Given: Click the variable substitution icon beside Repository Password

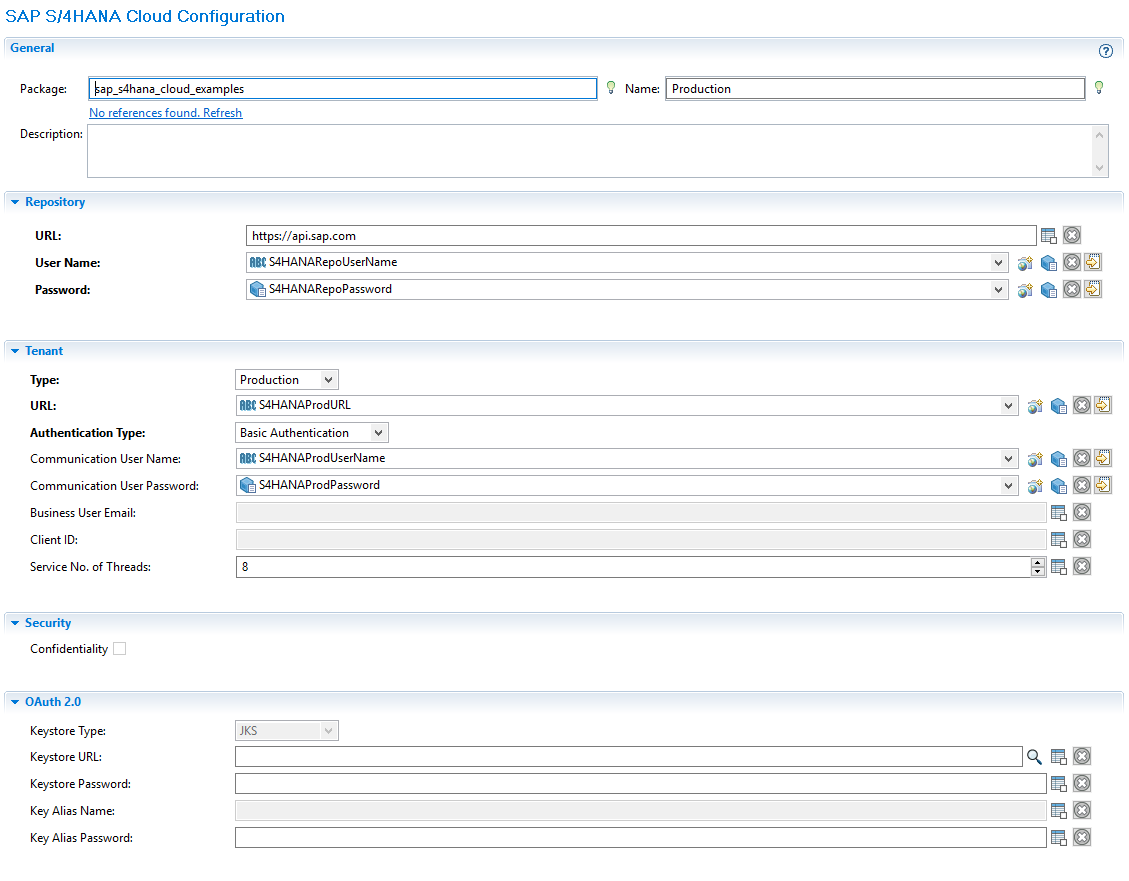Looking at the screenshot, I should (x=1049, y=290).
